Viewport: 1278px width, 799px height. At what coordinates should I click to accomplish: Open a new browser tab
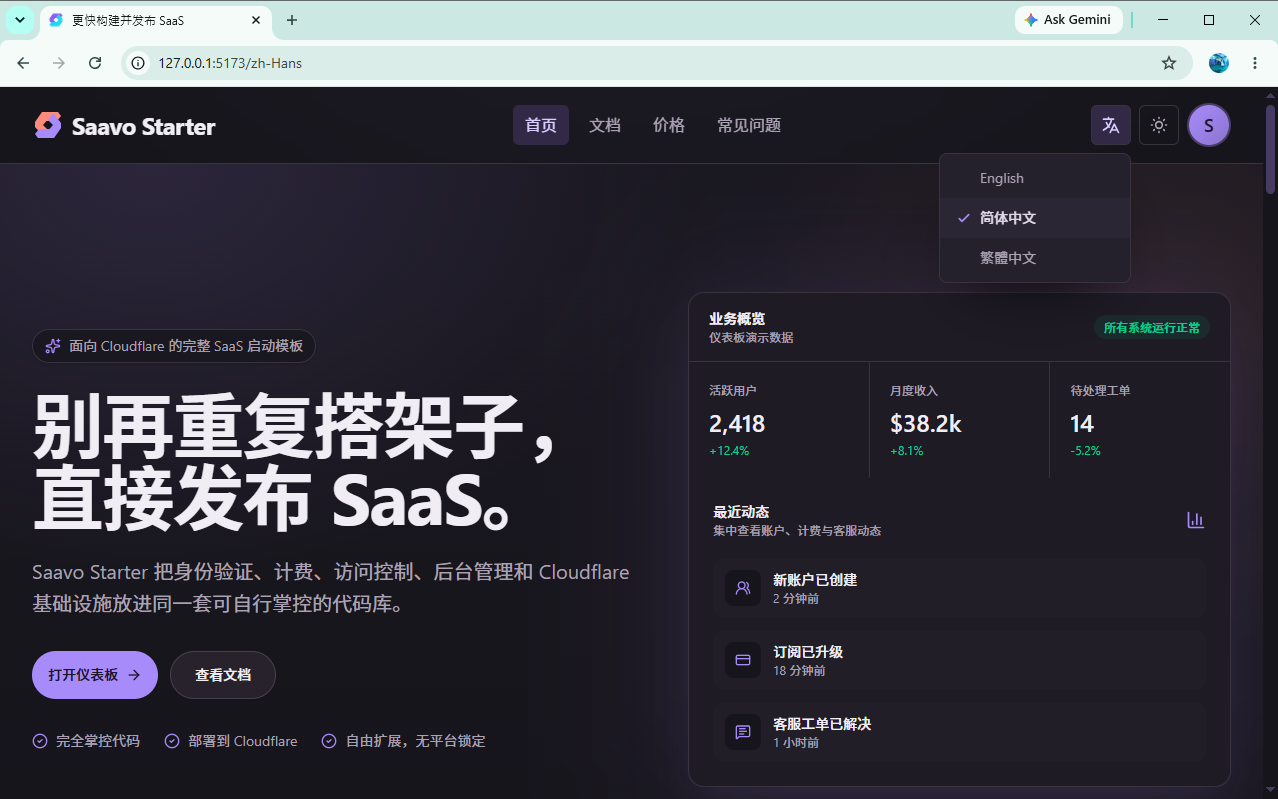(x=292, y=20)
